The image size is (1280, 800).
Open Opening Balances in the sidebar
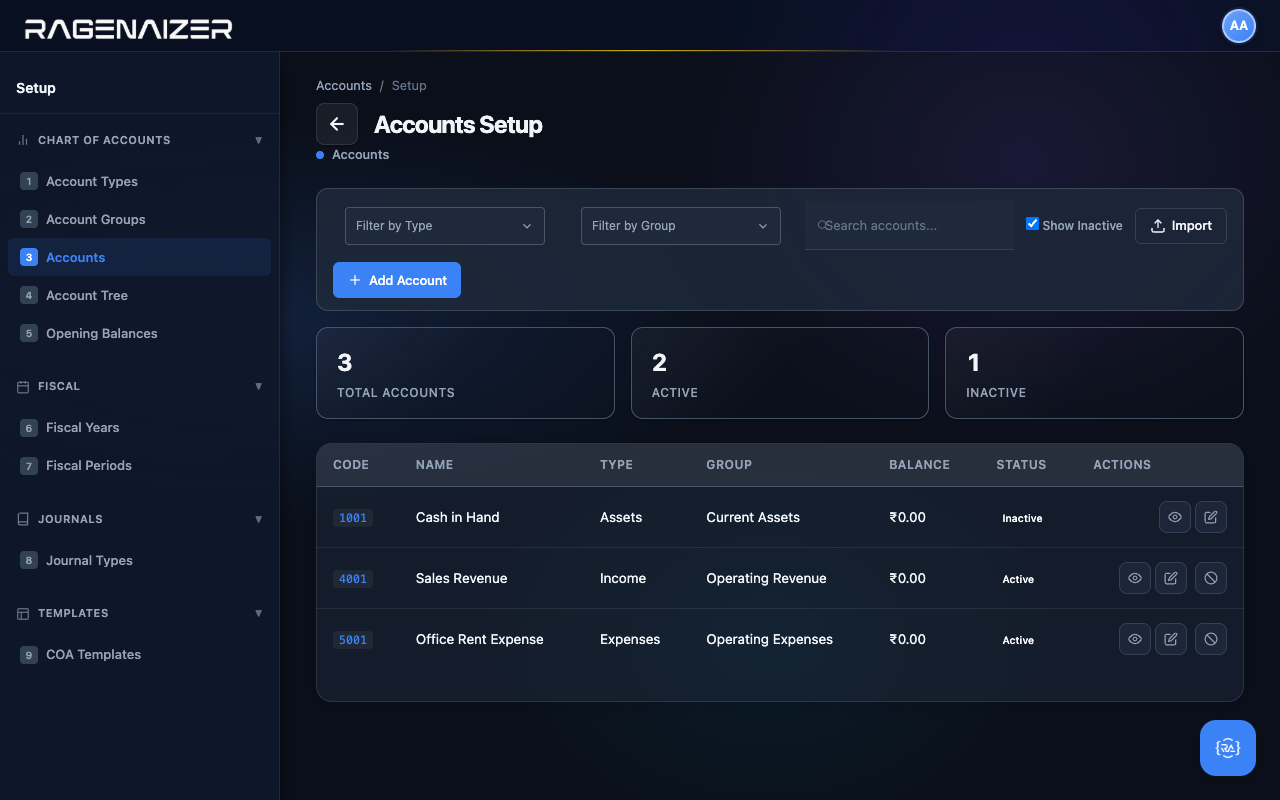[139, 333]
